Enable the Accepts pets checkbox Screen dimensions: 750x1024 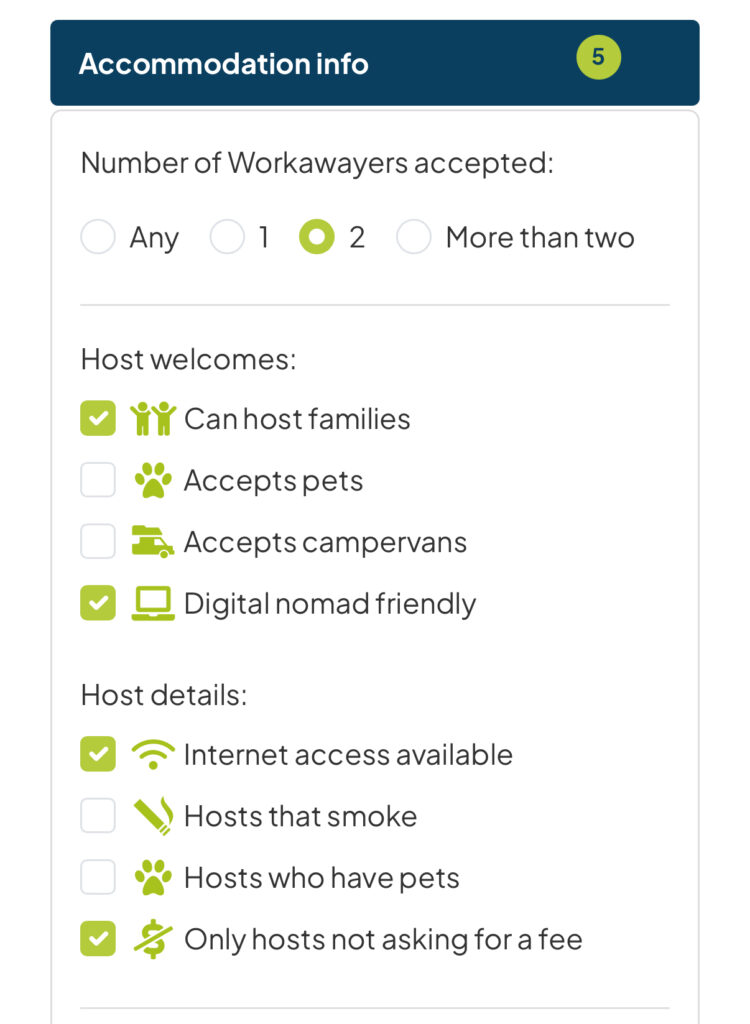coord(98,481)
